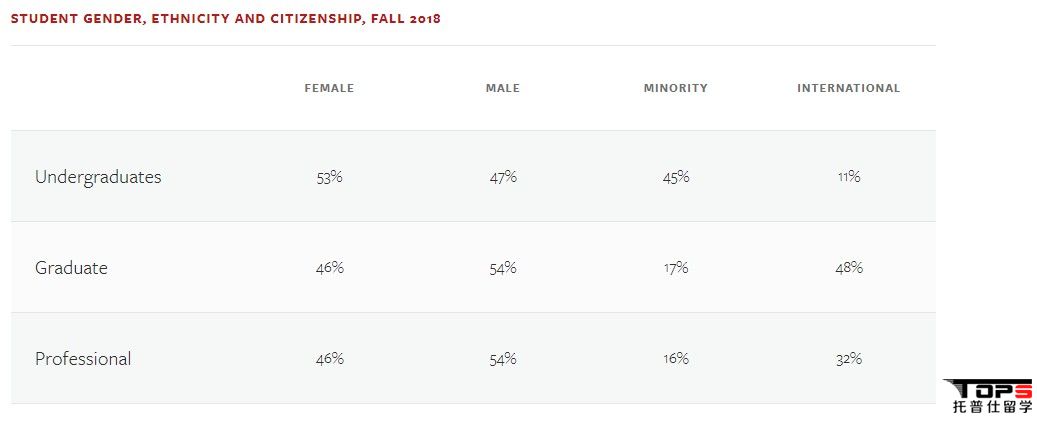Click Professional international 32% cell
Viewport: 1037px width, 426px height.
(x=849, y=359)
